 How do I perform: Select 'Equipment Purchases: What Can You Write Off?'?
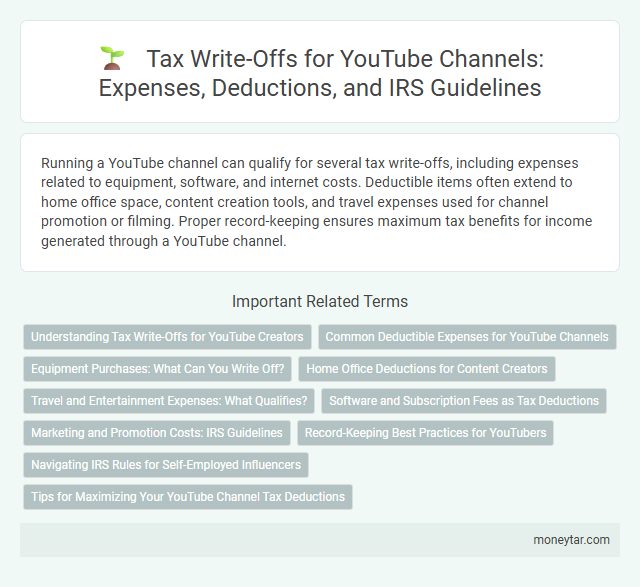click(158, 369)
